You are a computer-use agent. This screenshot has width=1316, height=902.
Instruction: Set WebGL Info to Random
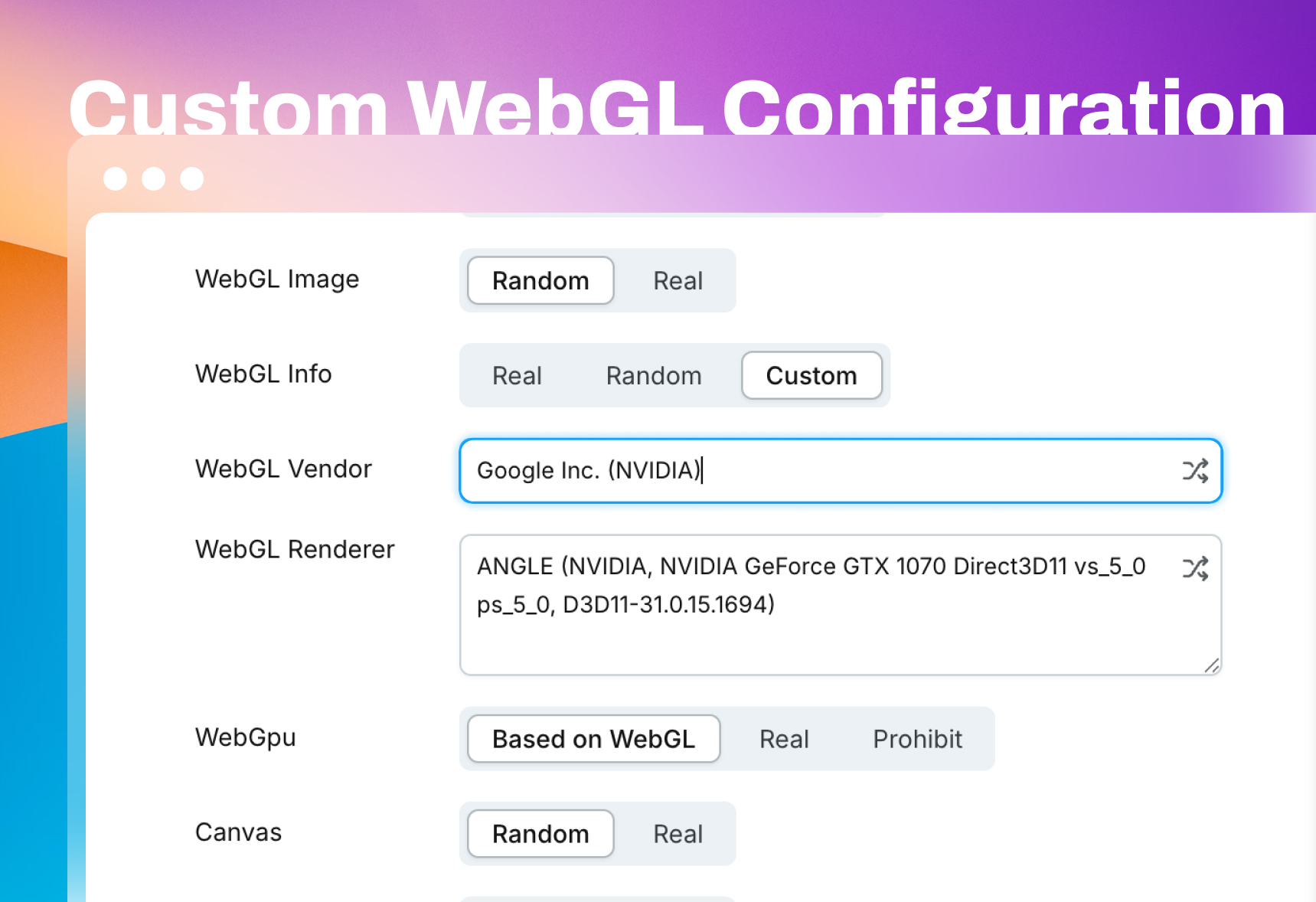pos(654,376)
